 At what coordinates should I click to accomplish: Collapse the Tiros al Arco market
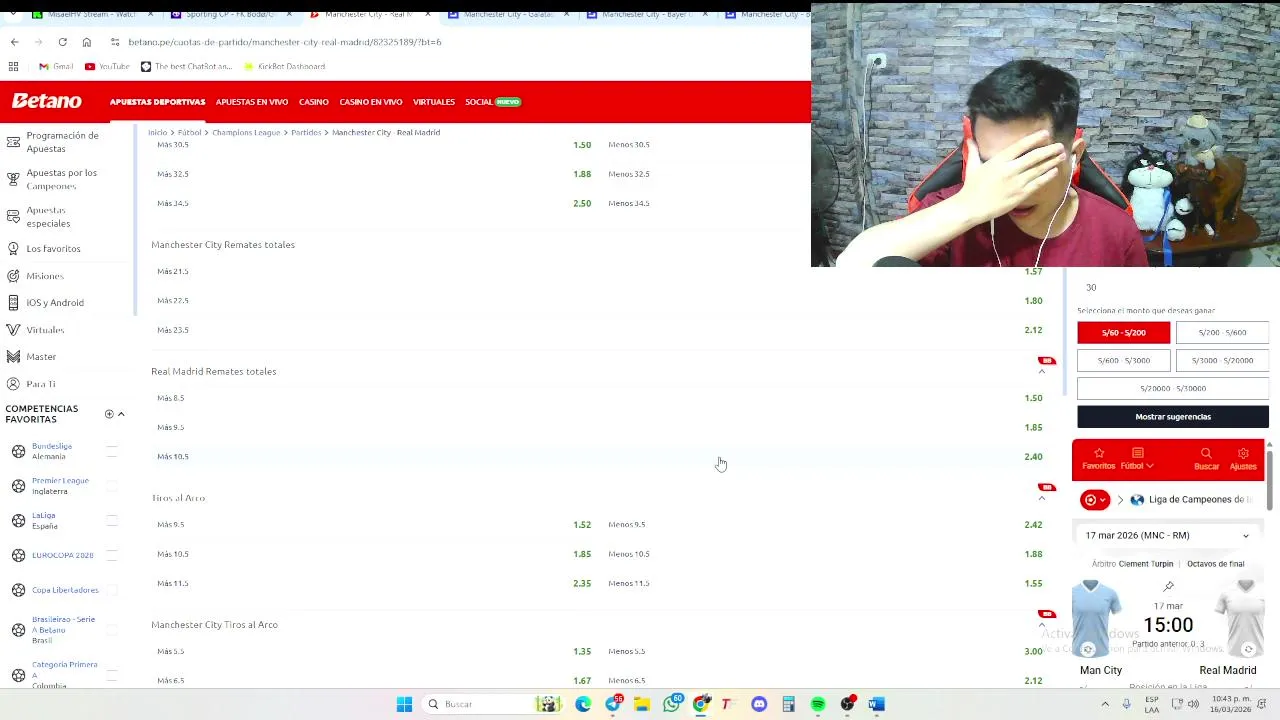pyautogui.click(x=1041, y=498)
